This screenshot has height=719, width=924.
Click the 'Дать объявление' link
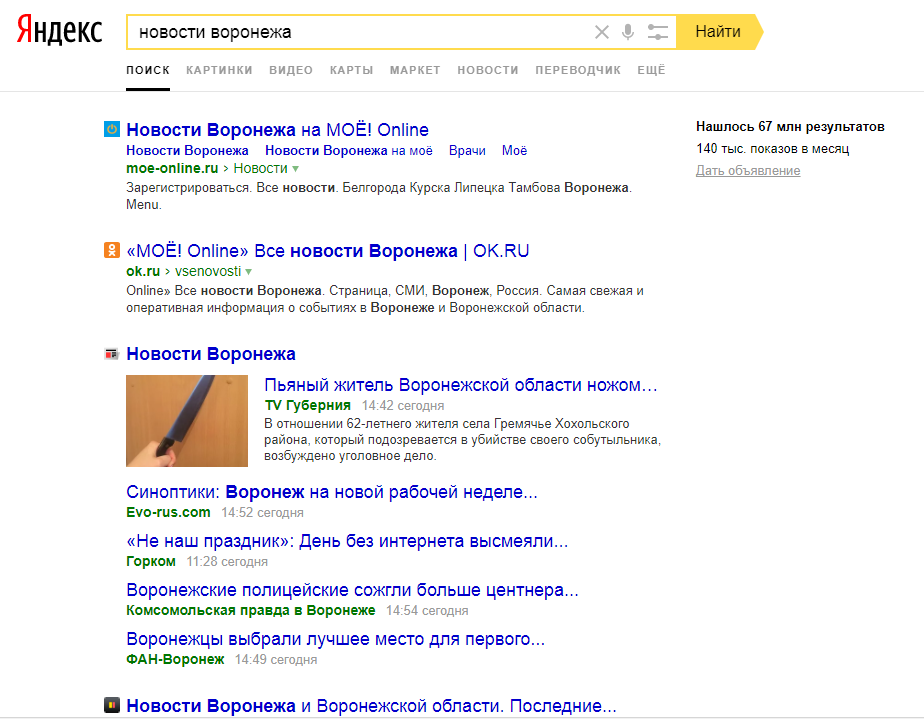(x=748, y=171)
